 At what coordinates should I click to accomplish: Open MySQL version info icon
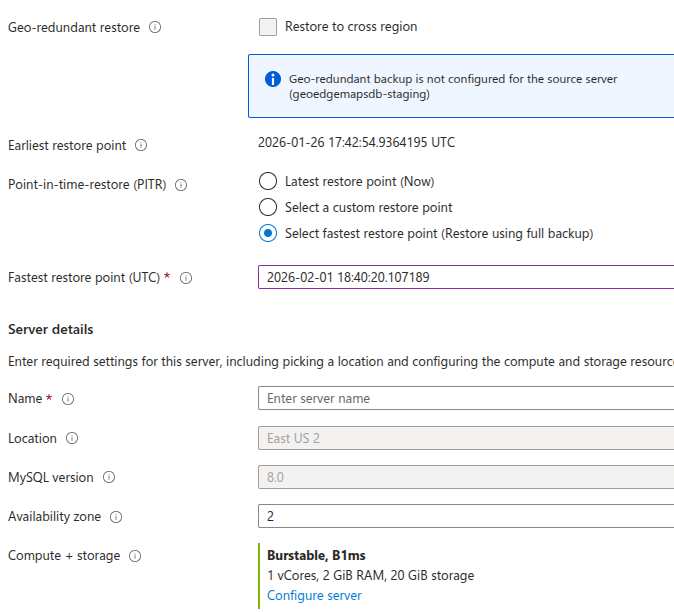[109, 477]
